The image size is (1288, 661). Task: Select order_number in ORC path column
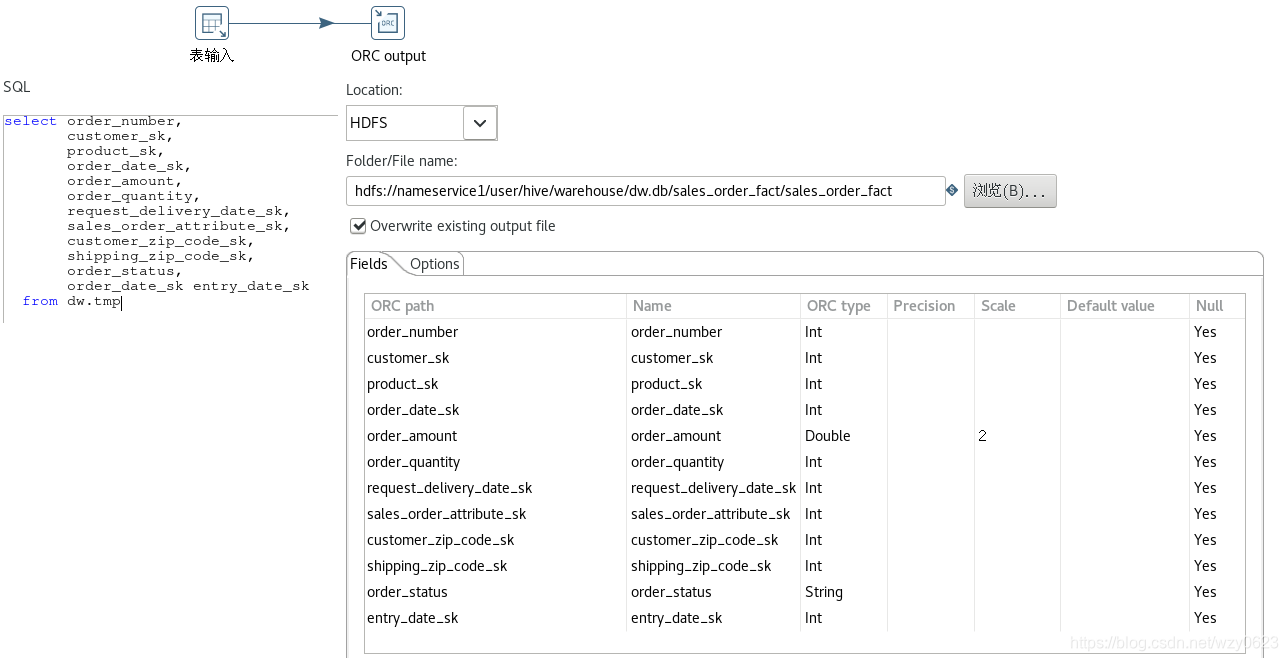tap(412, 332)
